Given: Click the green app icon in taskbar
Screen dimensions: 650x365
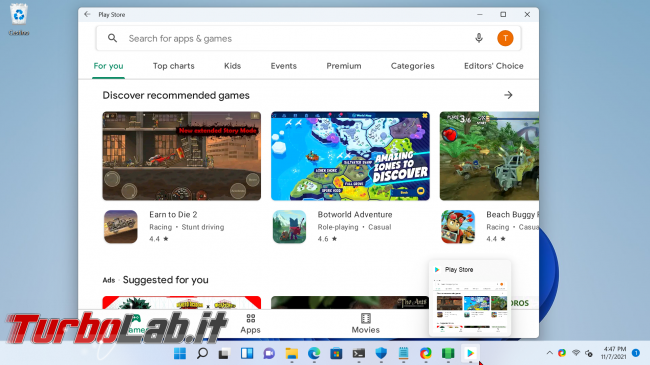Looking at the screenshot, I should click(x=448, y=353).
